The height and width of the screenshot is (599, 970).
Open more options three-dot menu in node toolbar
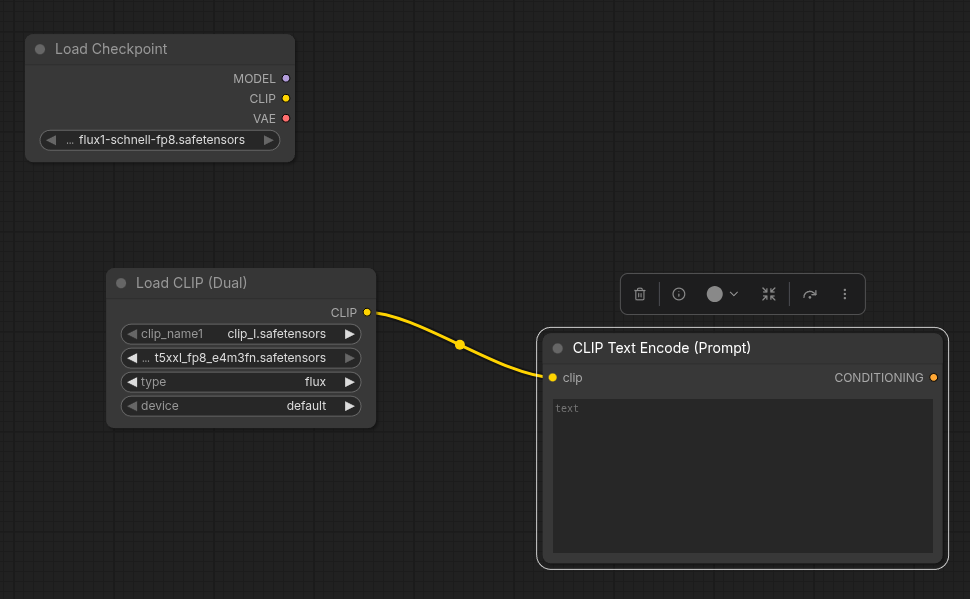click(844, 294)
